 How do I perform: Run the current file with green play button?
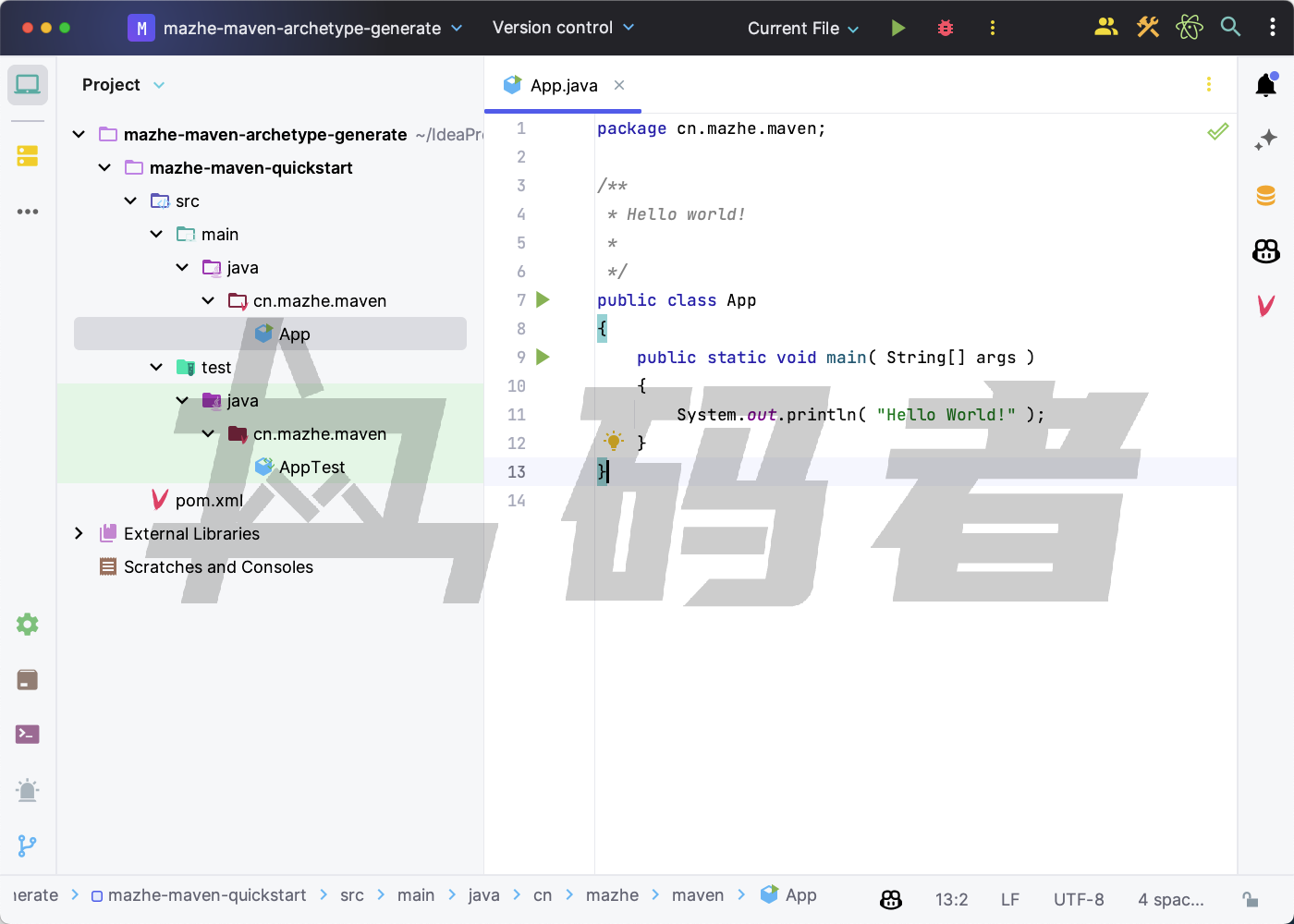coord(897,28)
